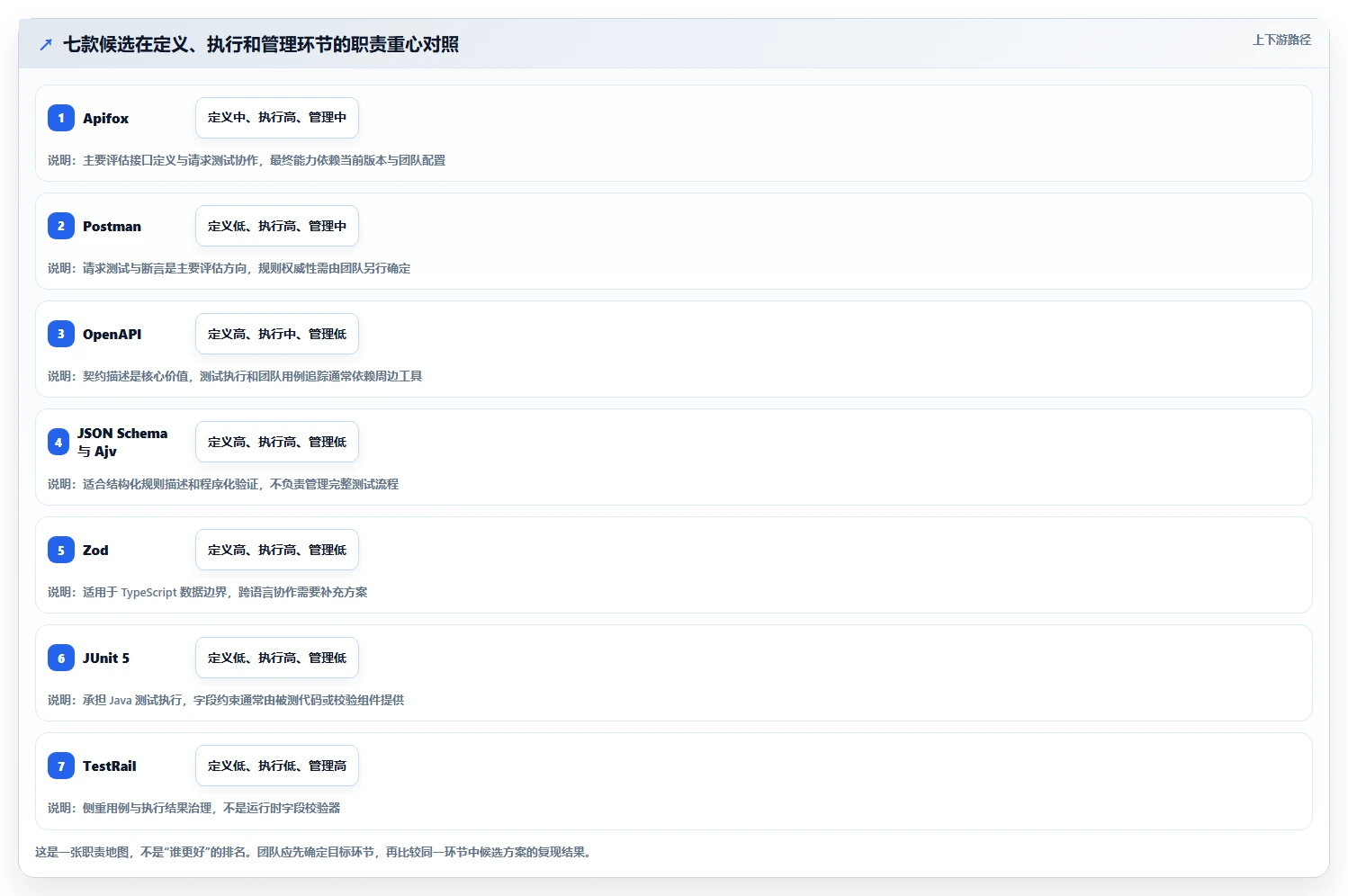Screen dimensions: 1348x896
Task: Click the arrow icon beside the panel title
Action: click(46, 44)
